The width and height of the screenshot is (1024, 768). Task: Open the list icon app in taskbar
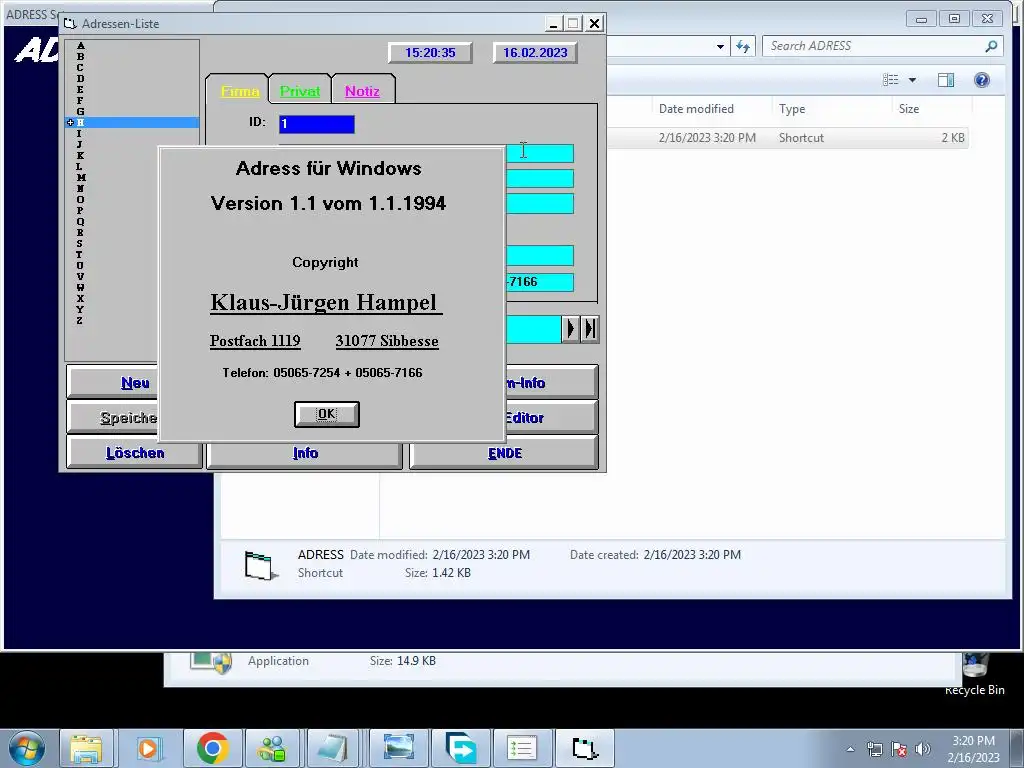click(521, 748)
